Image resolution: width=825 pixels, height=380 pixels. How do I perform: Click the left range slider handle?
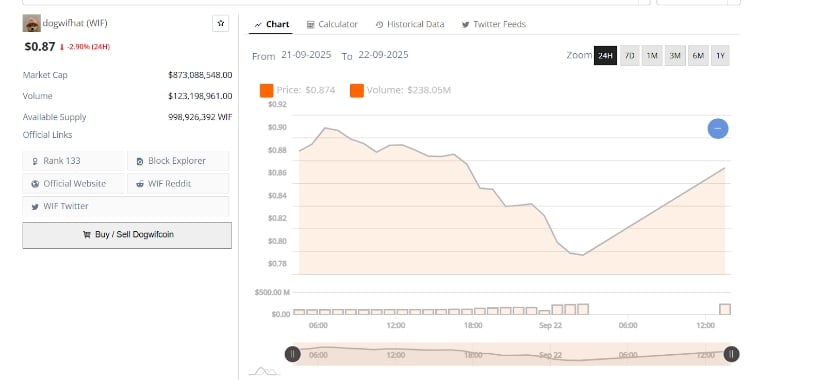pyautogui.click(x=293, y=354)
